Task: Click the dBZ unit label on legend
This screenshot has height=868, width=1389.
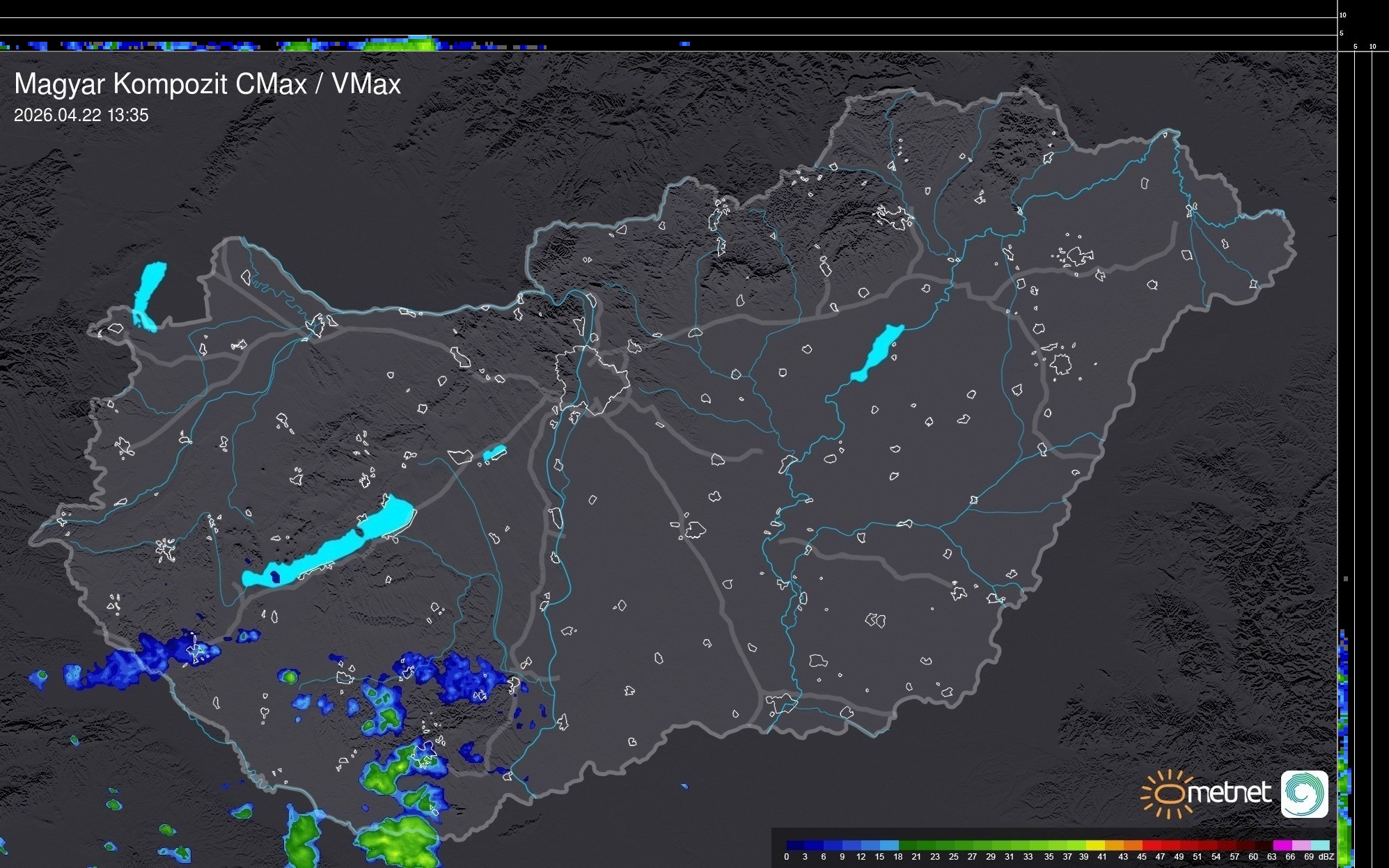Action: tap(1326, 857)
